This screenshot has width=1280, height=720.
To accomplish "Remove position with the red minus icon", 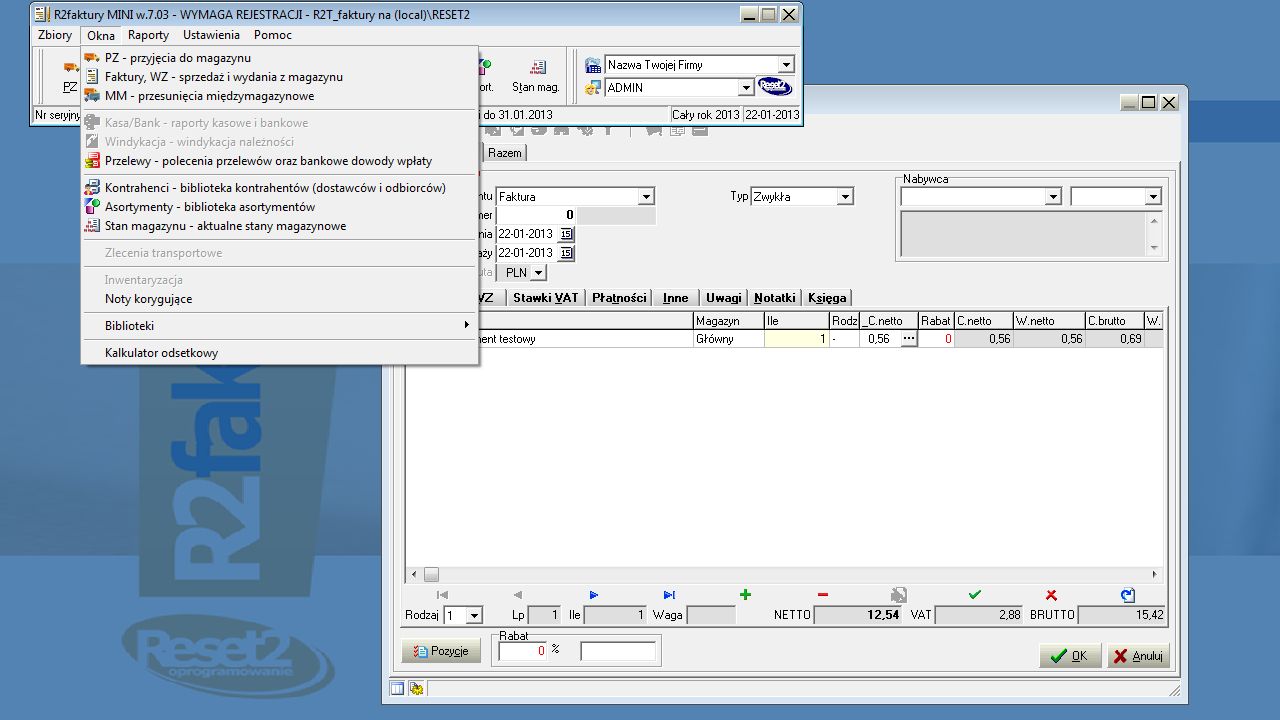I will tap(822, 595).
